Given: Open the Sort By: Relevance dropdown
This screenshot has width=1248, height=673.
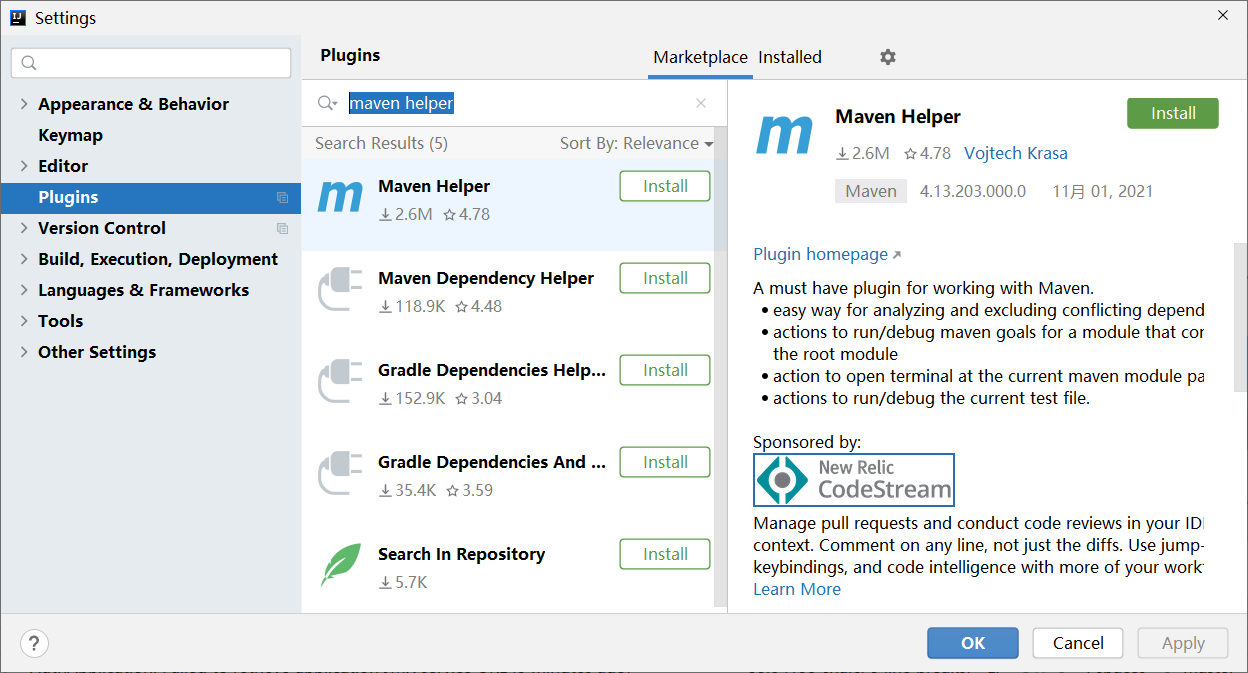Looking at the screenshot, I should [x=637, y=143].
